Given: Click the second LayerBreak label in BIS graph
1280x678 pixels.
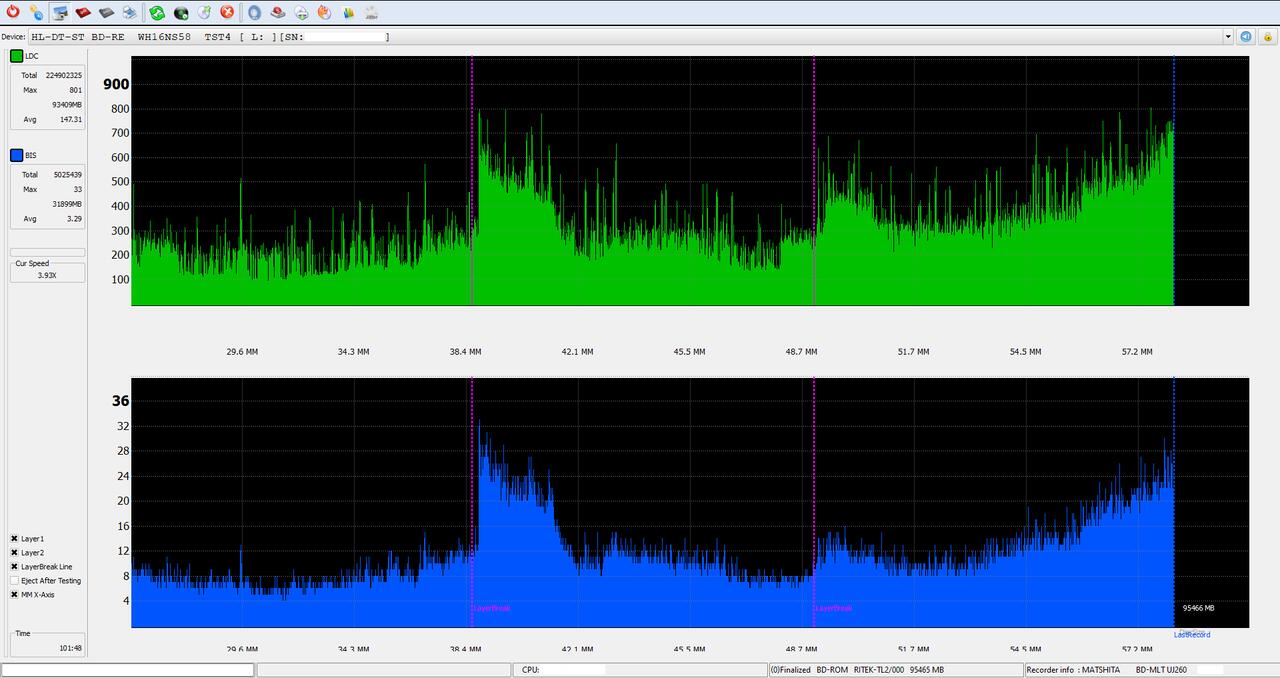Looking at the screenshot, I should (833, 608).
